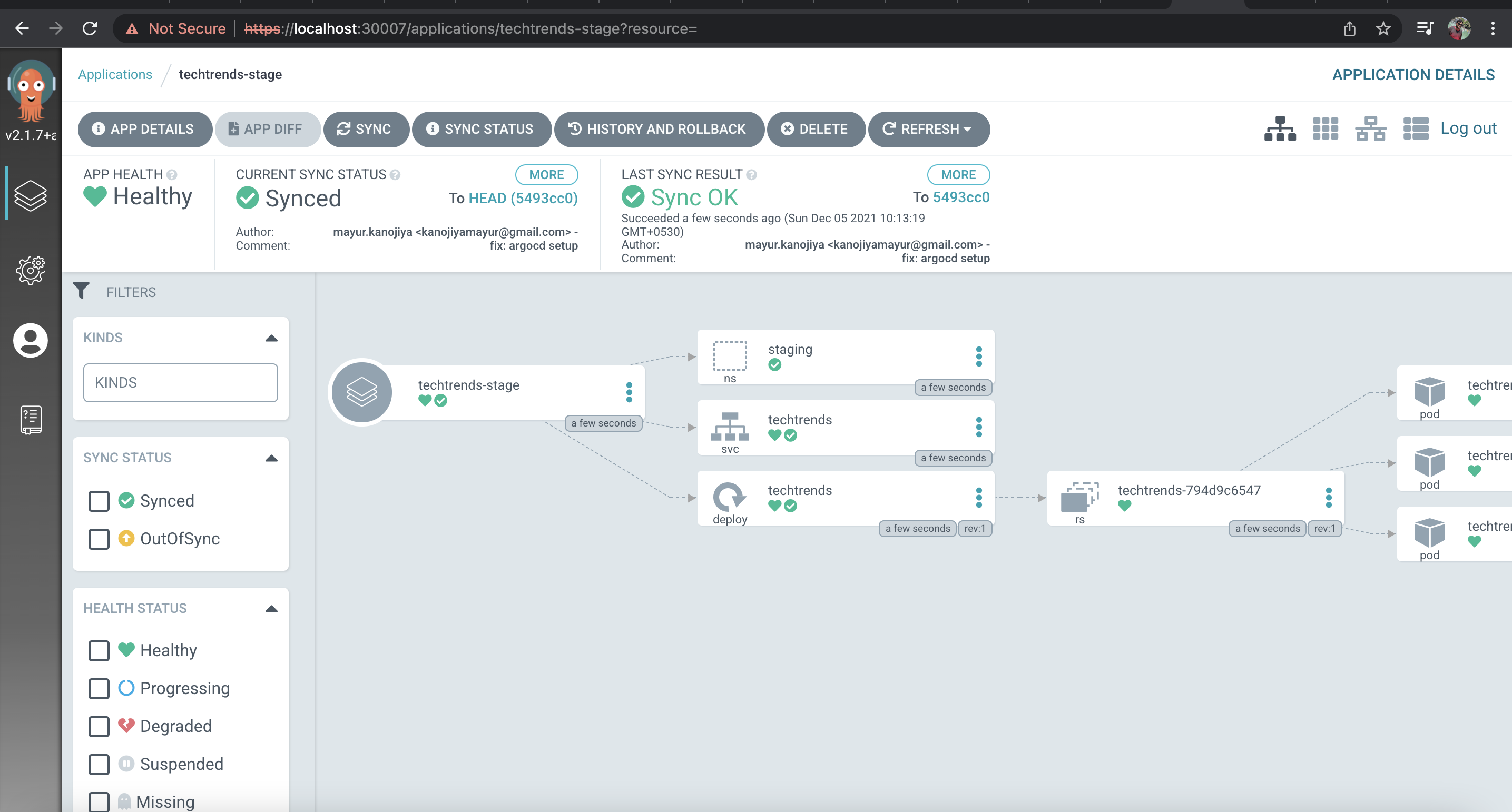
Task: Switch to tree view layout icon
Action: click(1280, 128)
